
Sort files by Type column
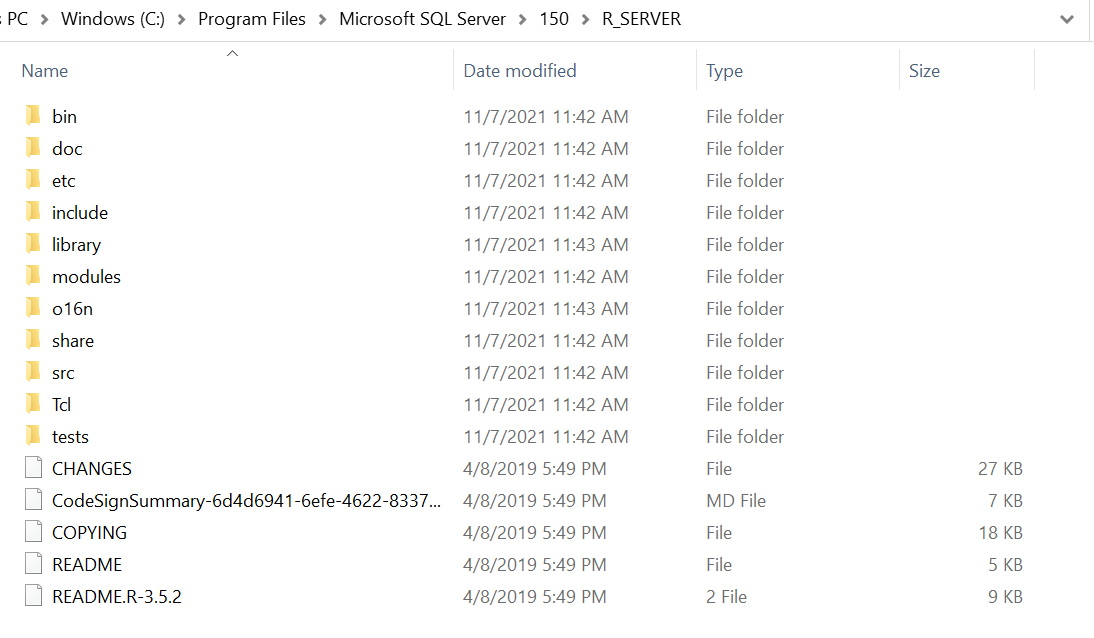click(724, 71)
